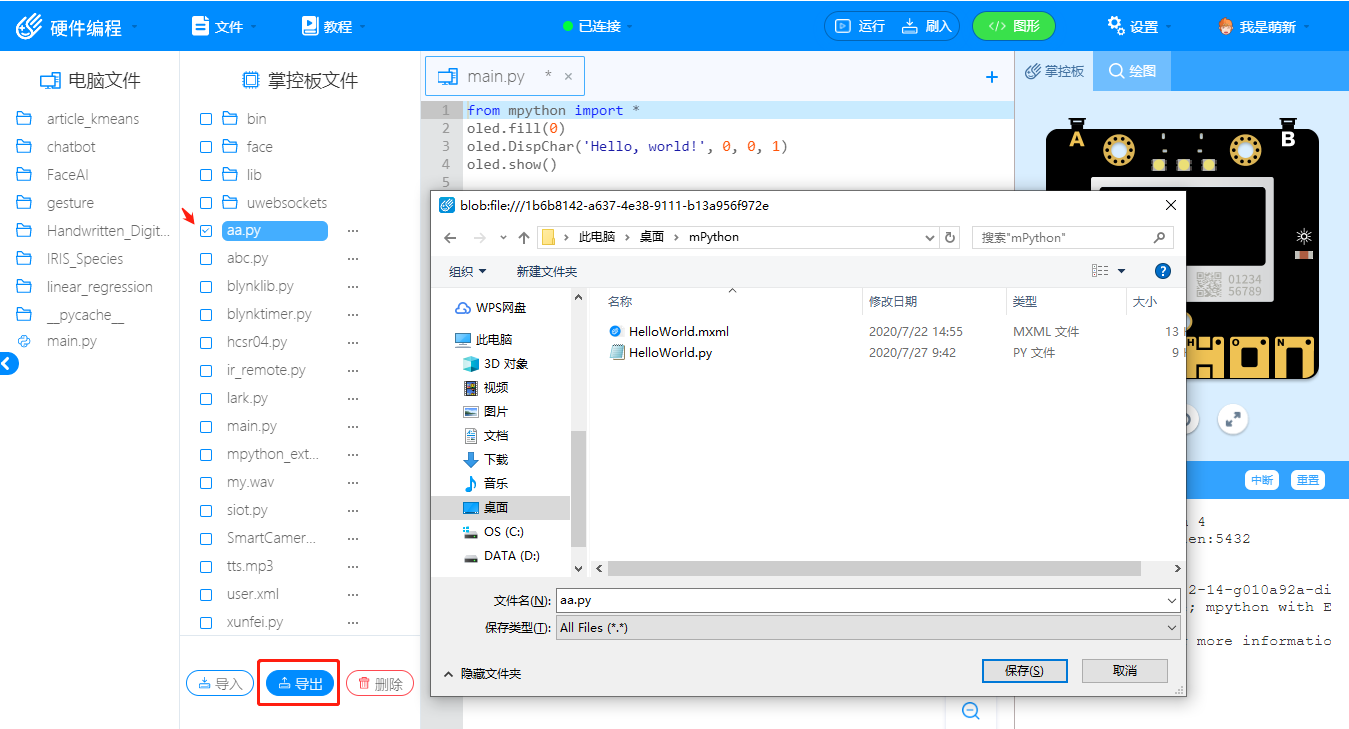Refresh the mPython folder listing

950,238
